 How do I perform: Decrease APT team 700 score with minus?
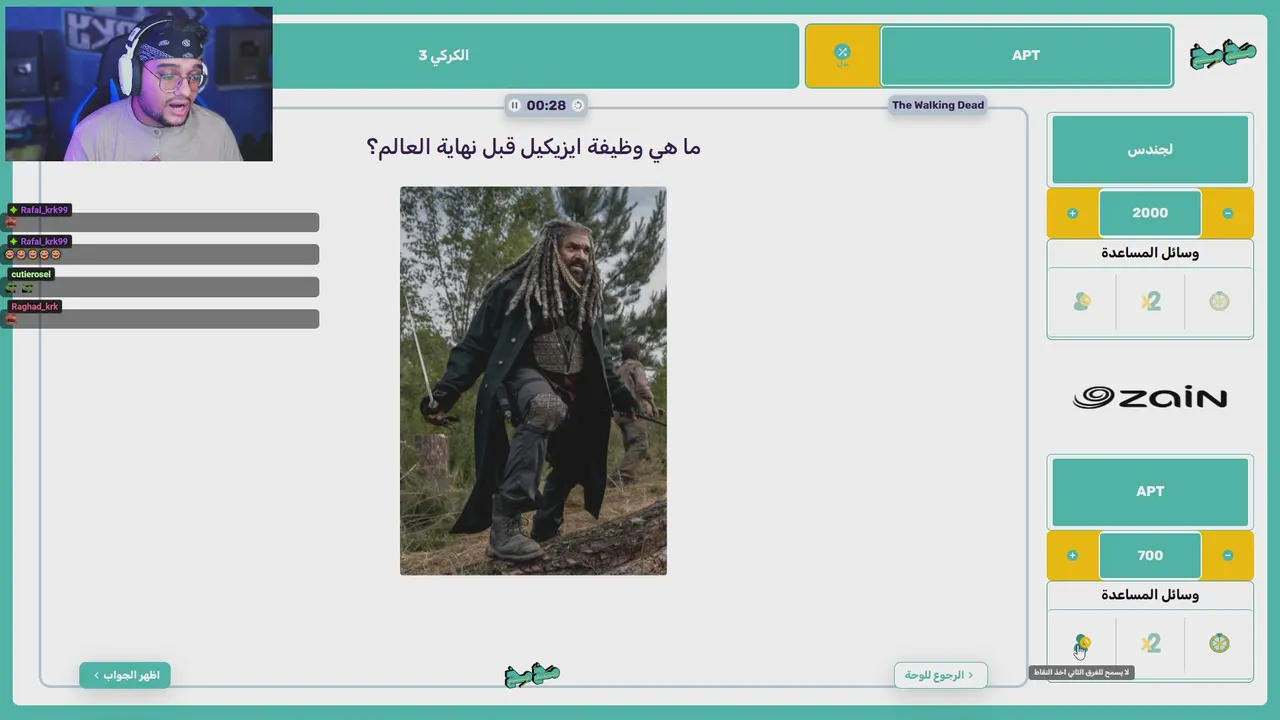1228,555
